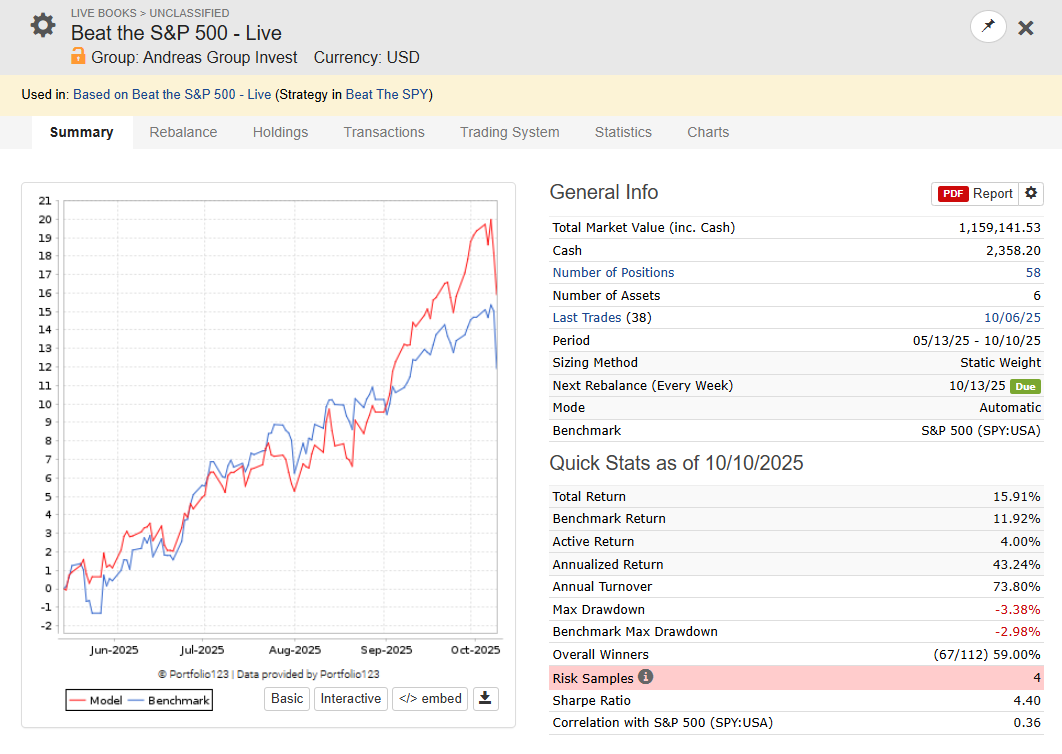The height and width of the screenshot is (754, 1062).
Task: Click the Risk Samples info icon
Action: click(x=645, y=677)
